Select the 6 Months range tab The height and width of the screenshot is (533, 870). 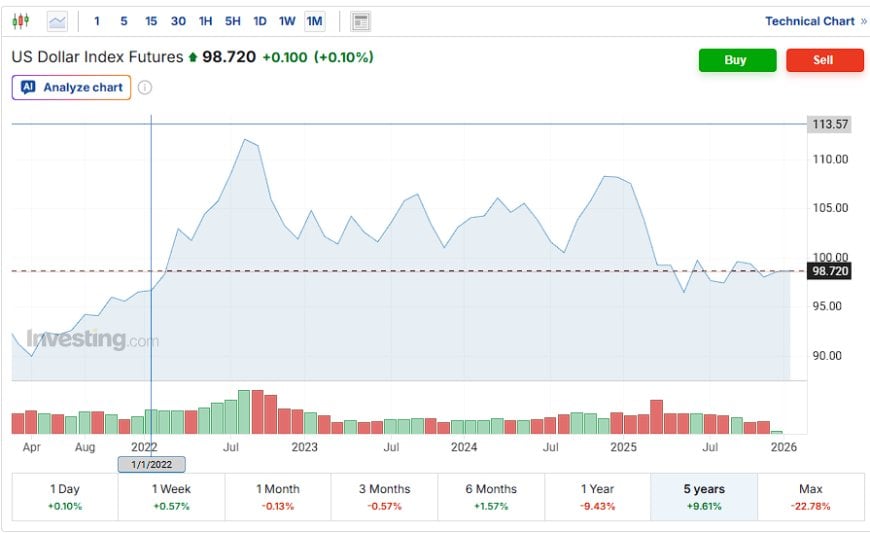click(x=491, y=497)
